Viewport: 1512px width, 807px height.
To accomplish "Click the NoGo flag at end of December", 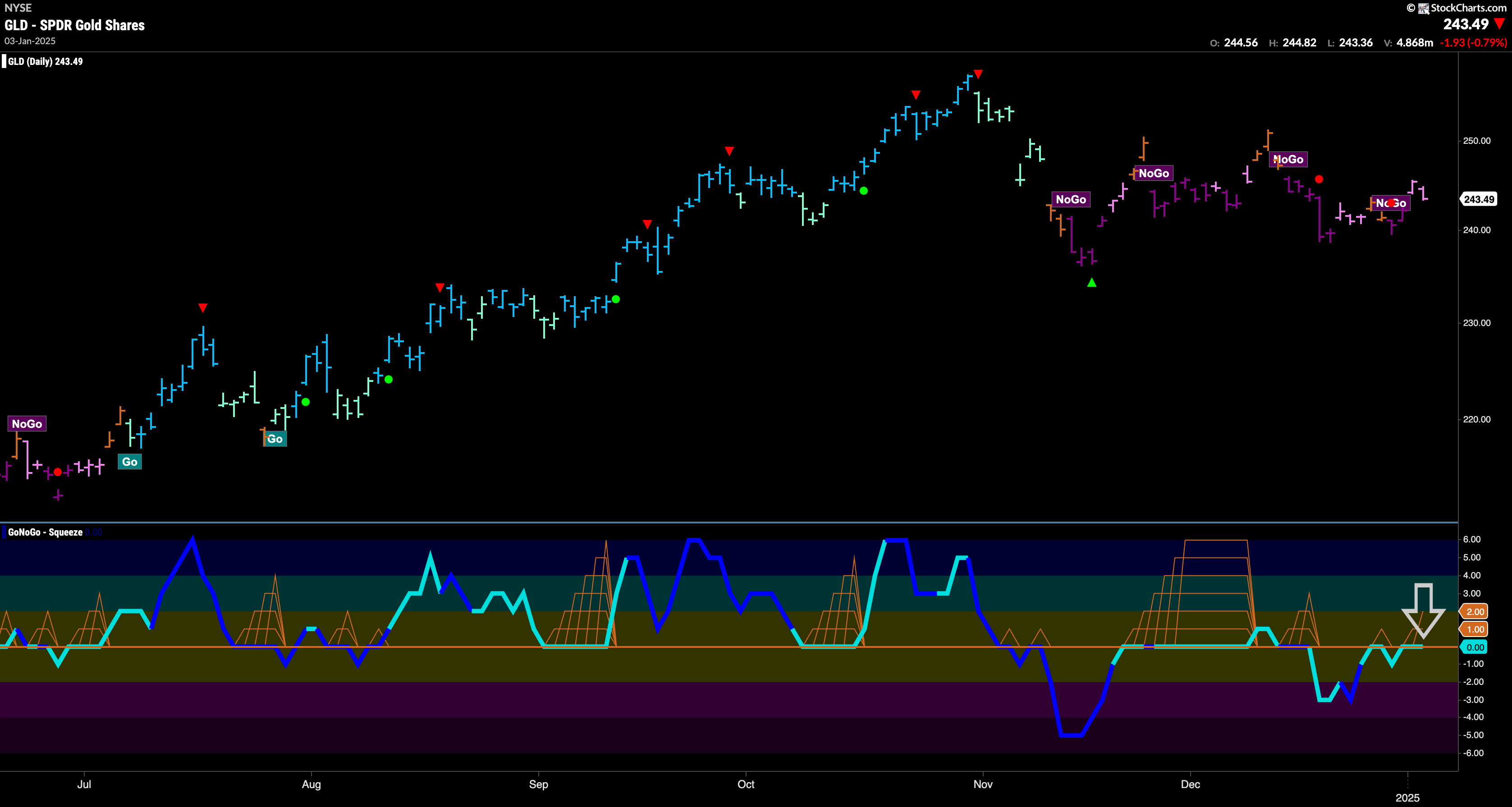I will coord(1390,203).
